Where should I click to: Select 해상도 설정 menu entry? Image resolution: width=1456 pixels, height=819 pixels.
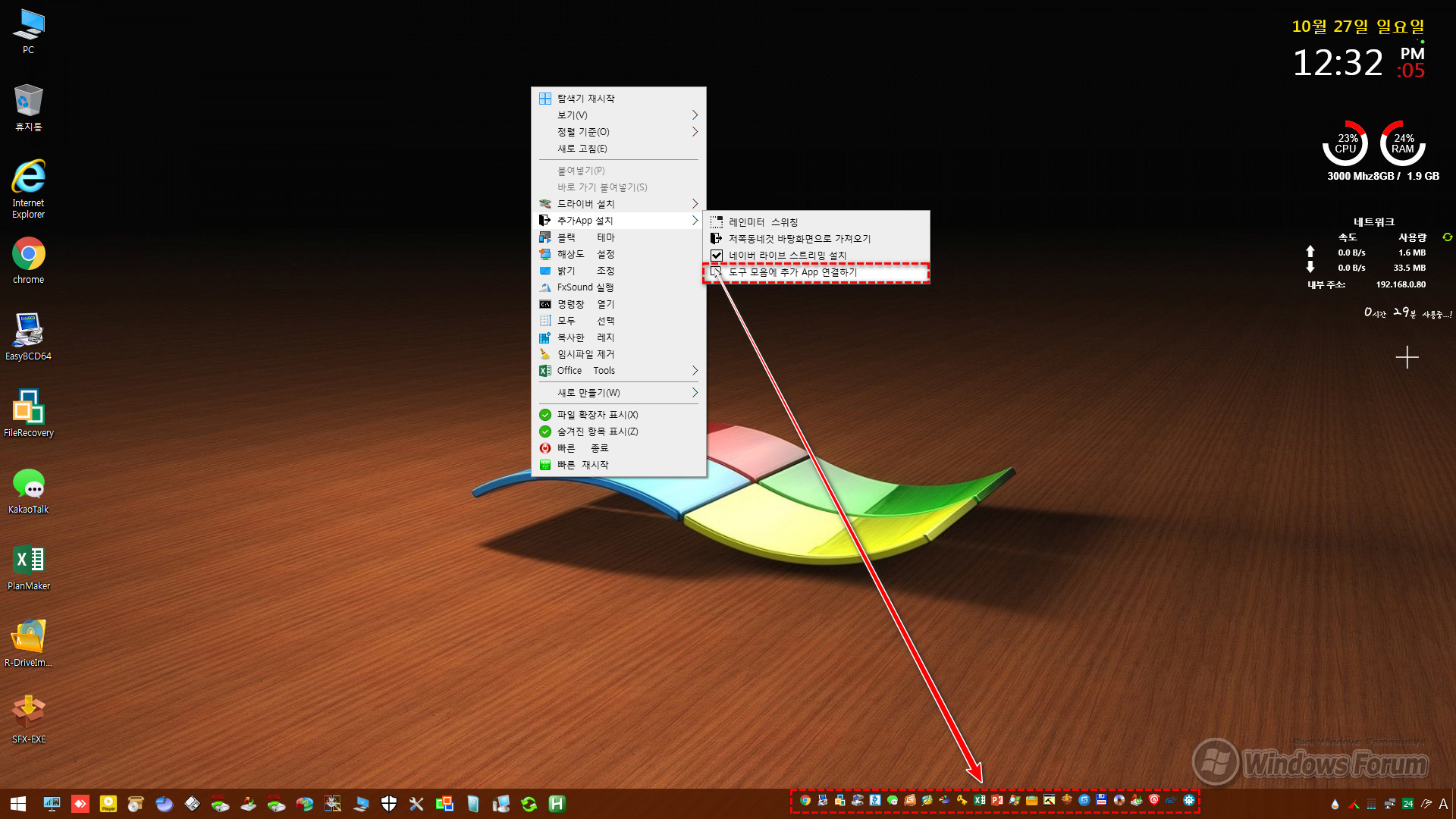[618, 254]
